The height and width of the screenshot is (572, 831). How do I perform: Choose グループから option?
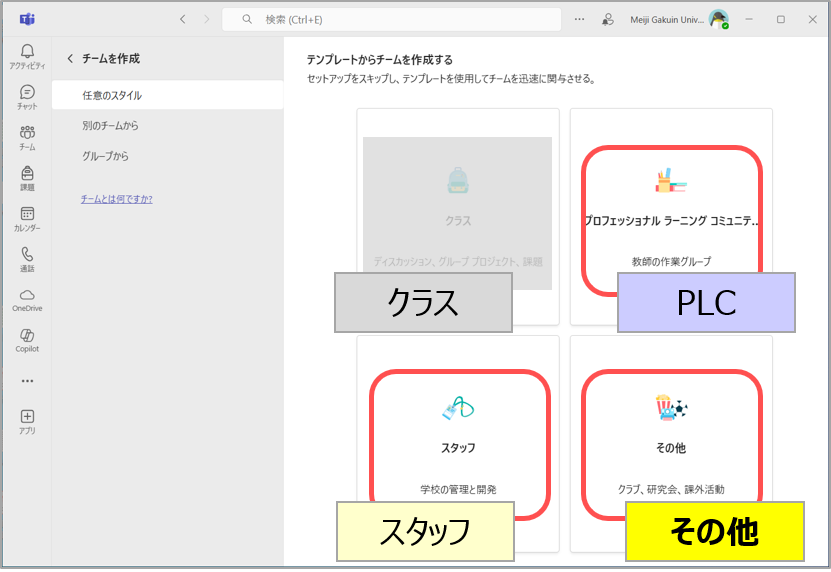click(105, 156)
